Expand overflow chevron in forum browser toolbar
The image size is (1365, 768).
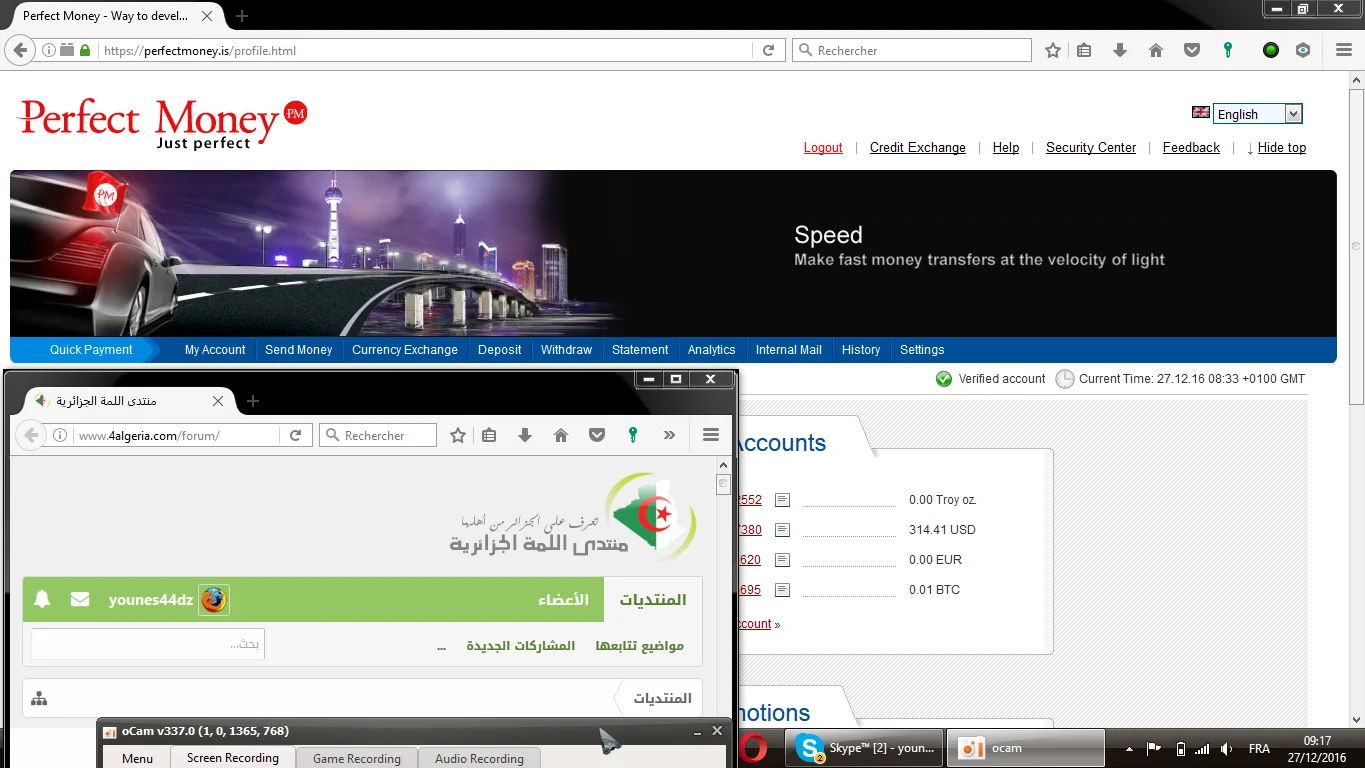pos(669,435)
